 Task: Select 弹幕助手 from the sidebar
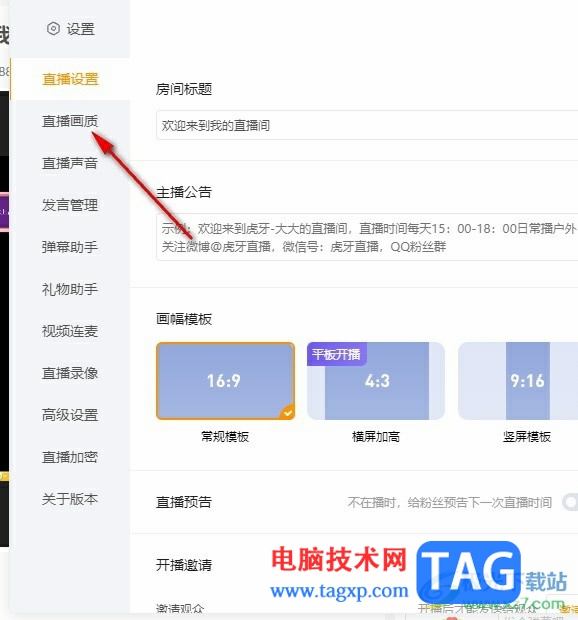click(70, 247)
